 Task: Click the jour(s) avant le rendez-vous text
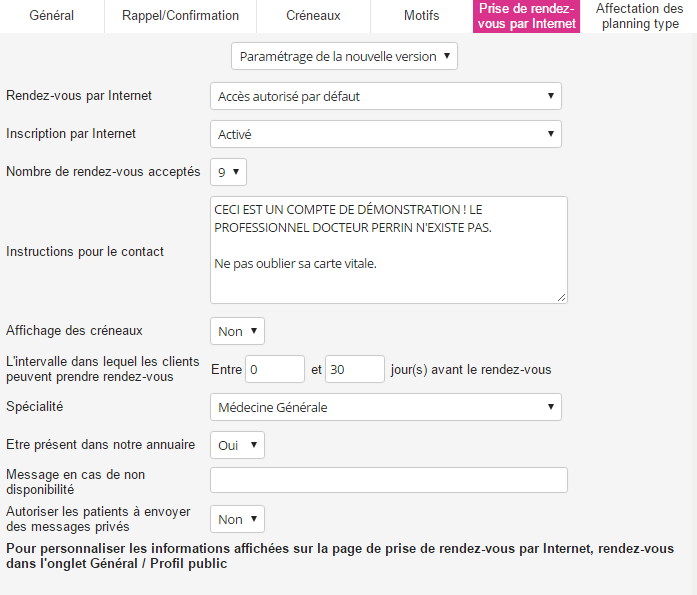471,370
